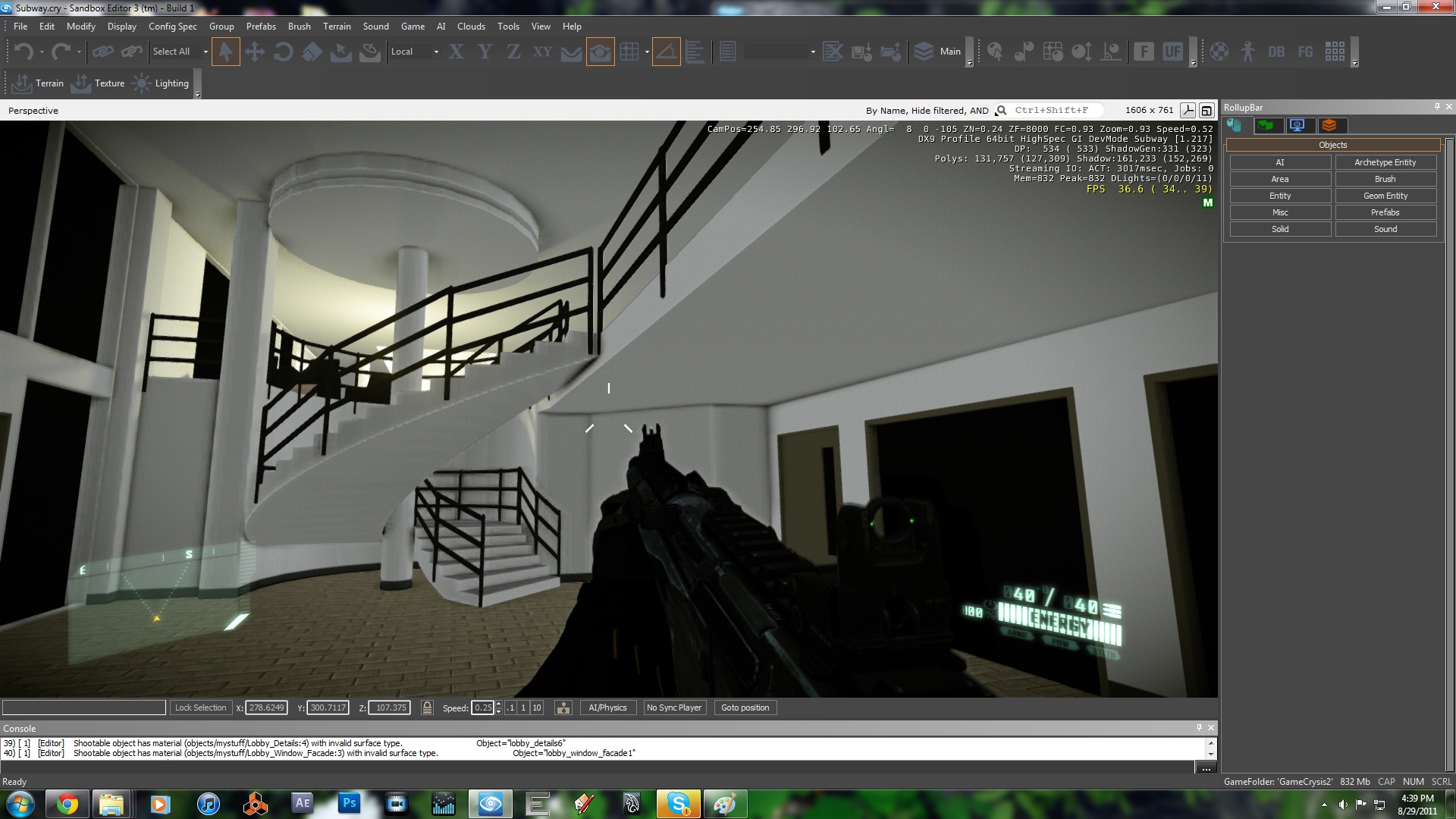Image resolution: width=1456 pixels, height=819 pixels.
Task: Open the Layers stack icon
Action: click(924, 52)
